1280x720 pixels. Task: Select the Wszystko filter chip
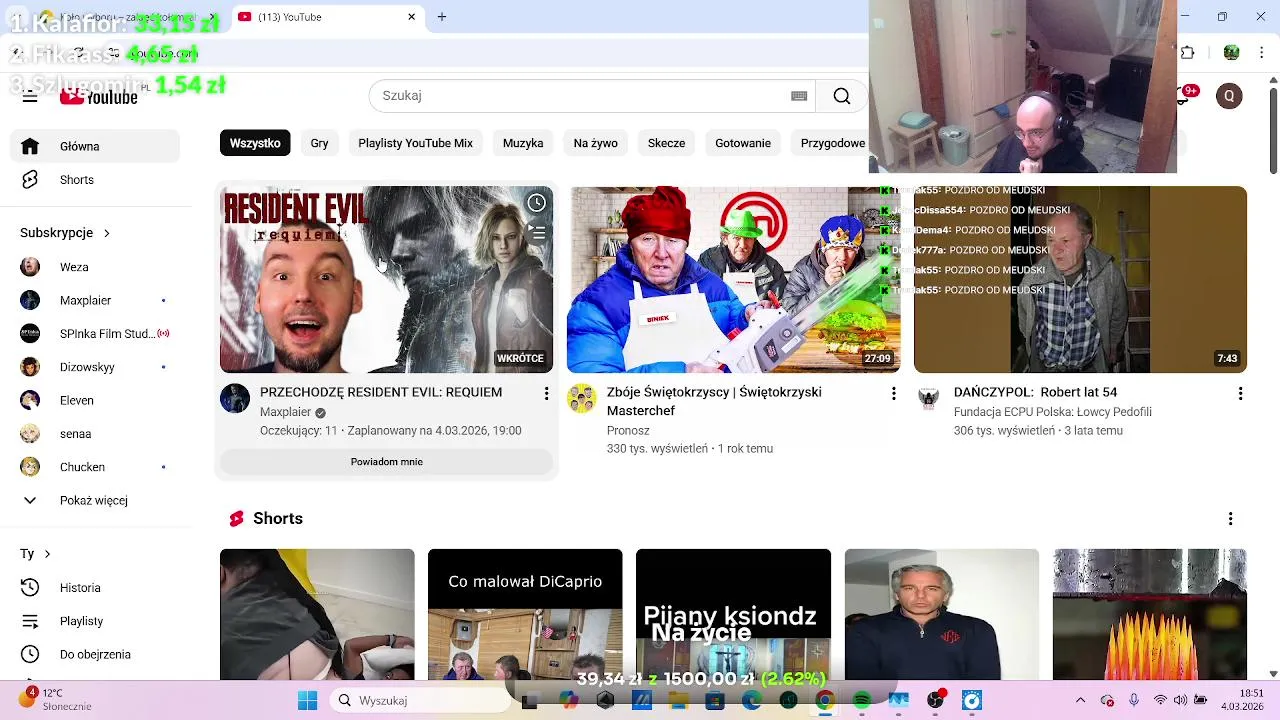[255, 143]
